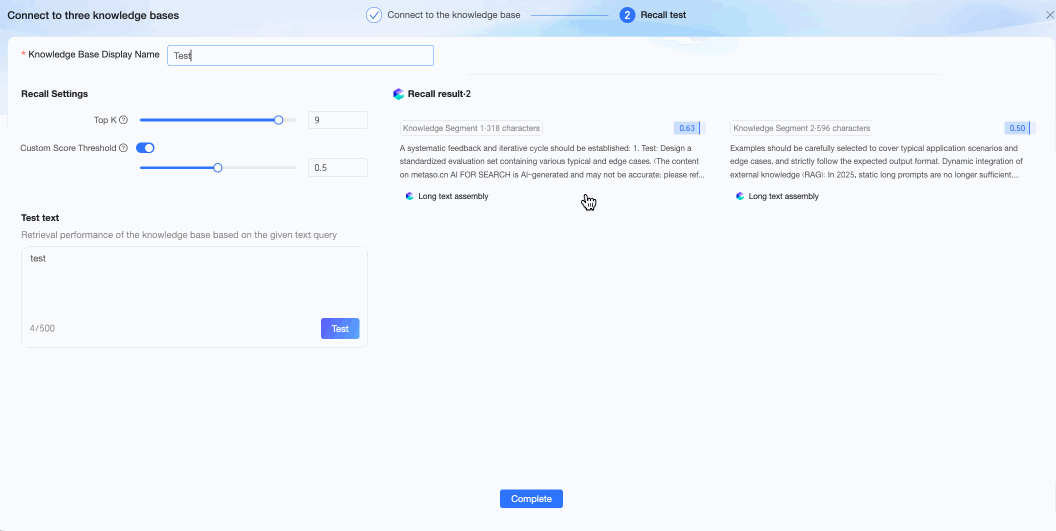Click the Top K label
Image resolution: width=1056 pixels, height=531 pixels.
pyautogui.click(x=105, y=120)
